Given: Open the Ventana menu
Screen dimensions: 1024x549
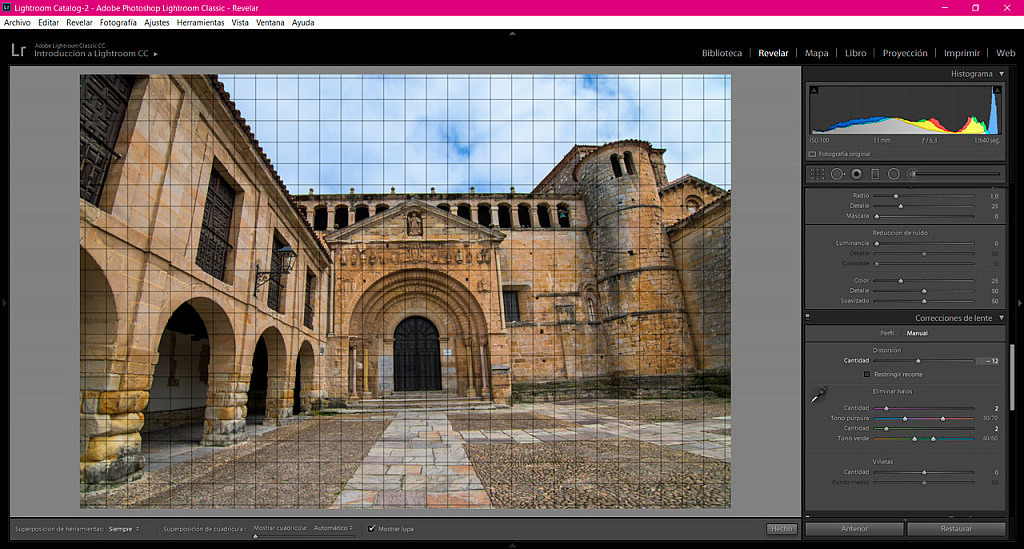Looking at the screenshot, I should [x=270, y=22].
